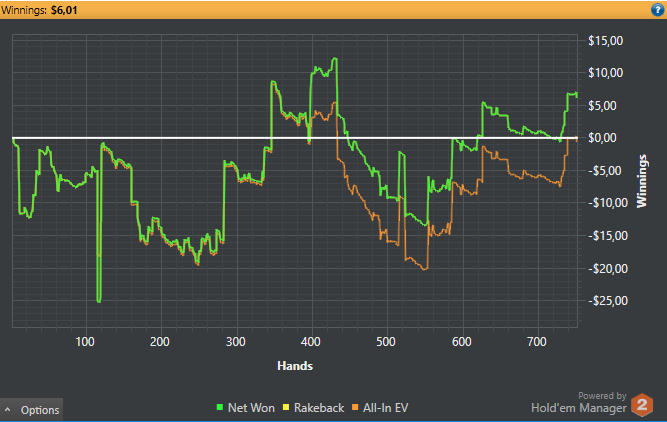Click the -$10,00 axis label
The width and height of the screenshot is (667, 422).
click(x=608, y=203)
